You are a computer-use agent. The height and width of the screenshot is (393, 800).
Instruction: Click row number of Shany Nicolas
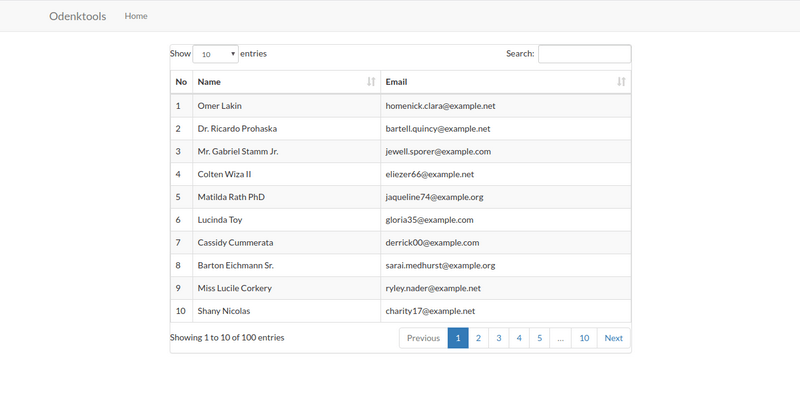pos(180,311)
